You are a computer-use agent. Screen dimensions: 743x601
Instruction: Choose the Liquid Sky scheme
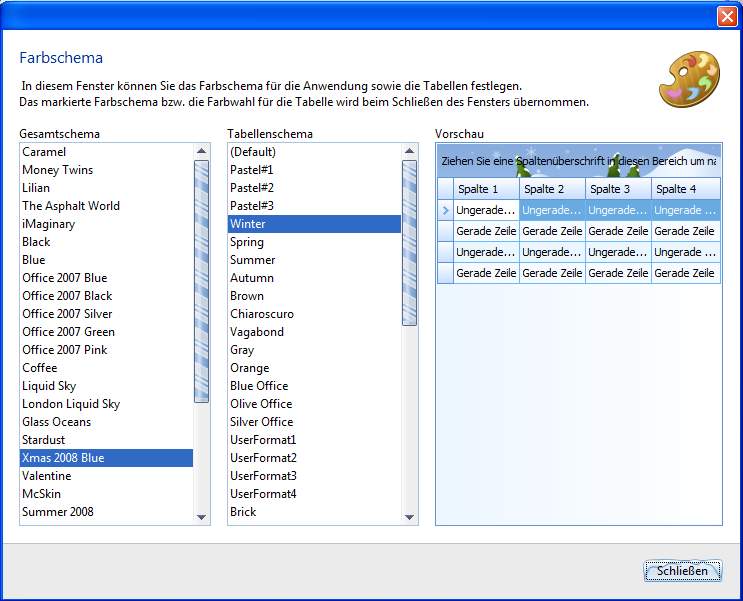coord(107,386)
